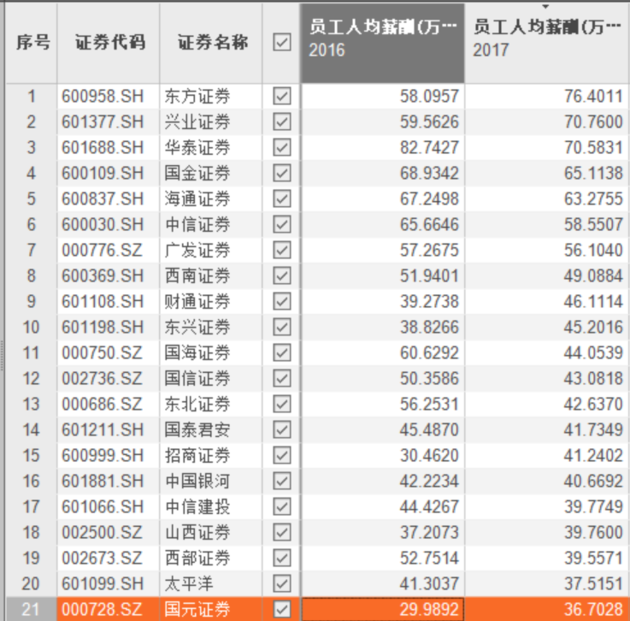Select stock code 002736.SZ
This screenshot has width=630, height=621.
pyautogui.click(x=102, y=378)
